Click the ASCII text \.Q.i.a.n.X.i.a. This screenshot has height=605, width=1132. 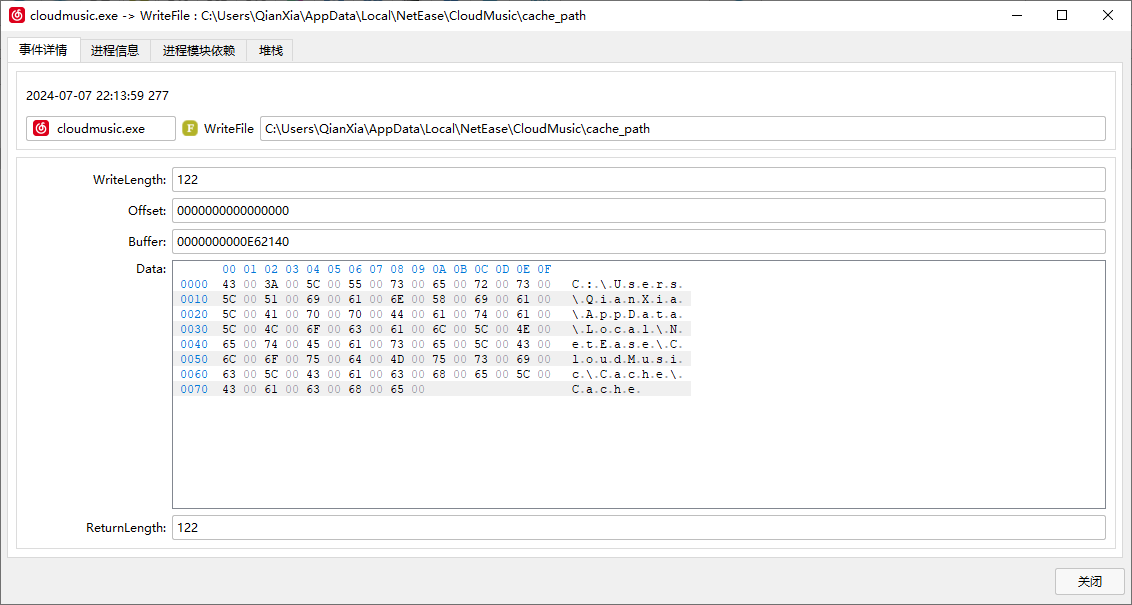click(627, 300)
